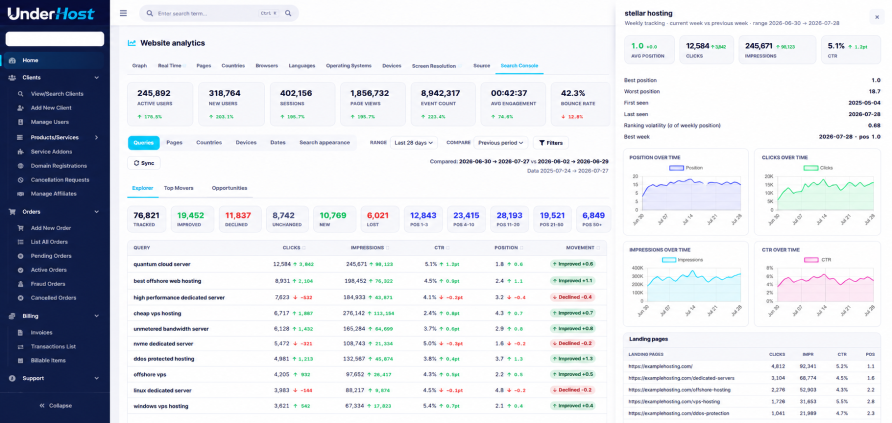The height and width of the screenshot is (423, 892).
Task: Sort table by Position column
Action: click(x=508, y=247)
